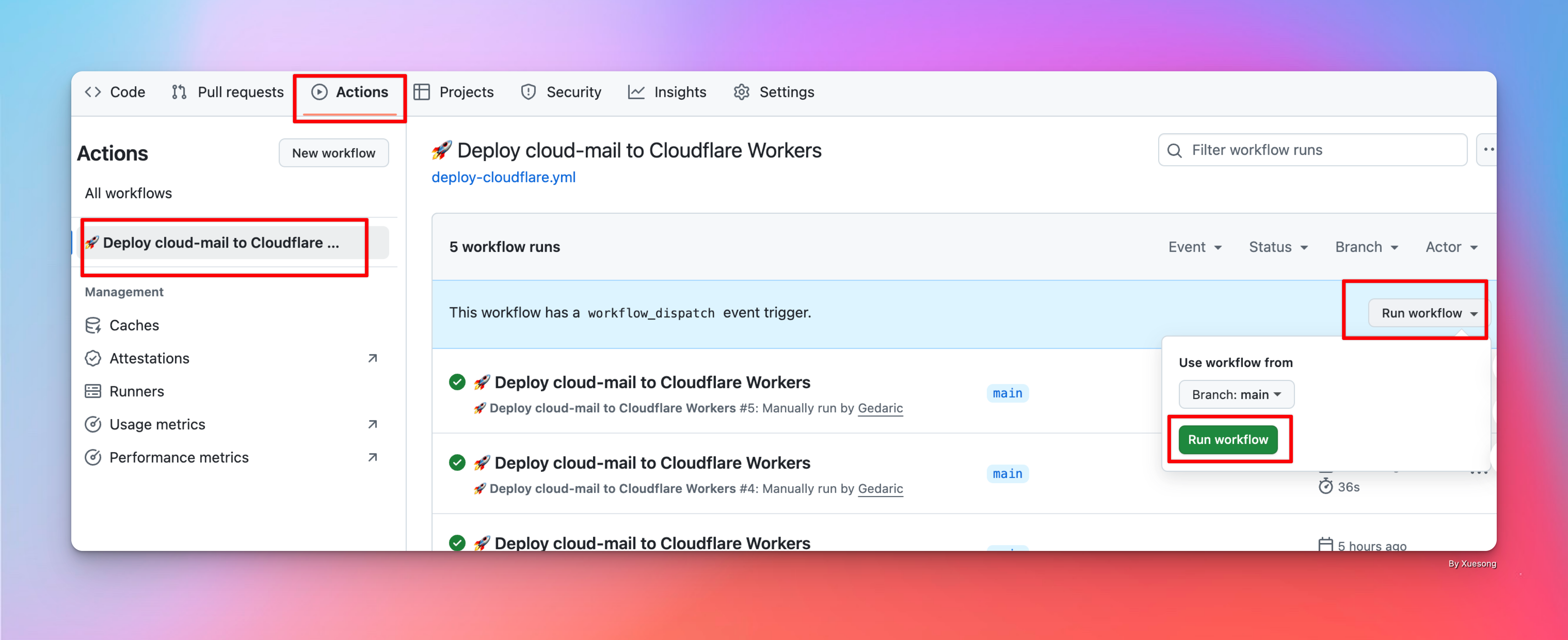This screenshot has width=1568, height=640.
Task: Click success check icon for run #4
Action: click(x=457, y=462)
